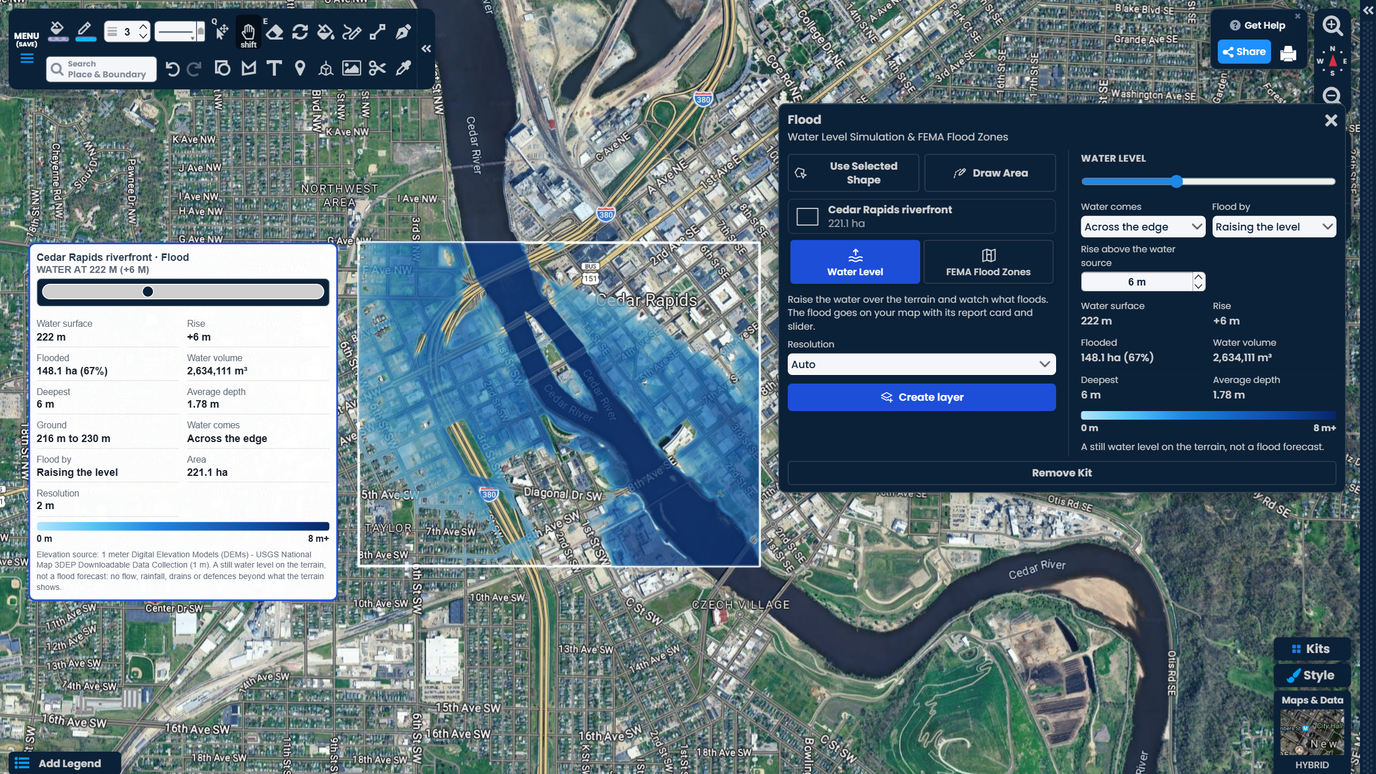
Task: Undo the last map edit
Action: click(x=172, y=68)
